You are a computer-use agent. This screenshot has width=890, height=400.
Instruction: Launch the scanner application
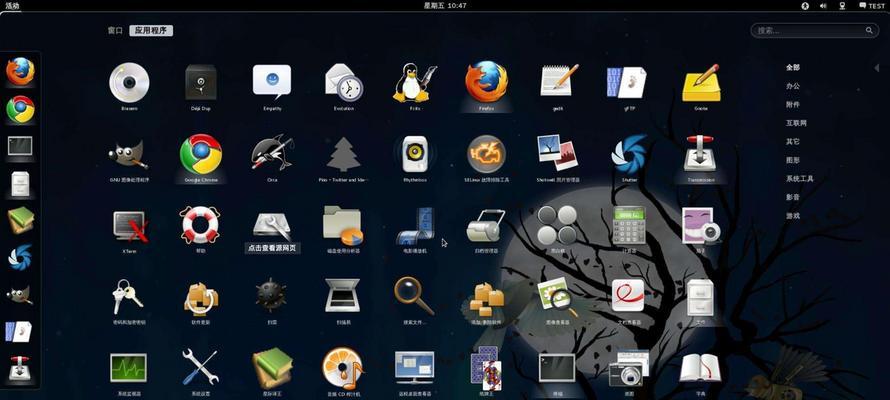click(342, 295)
